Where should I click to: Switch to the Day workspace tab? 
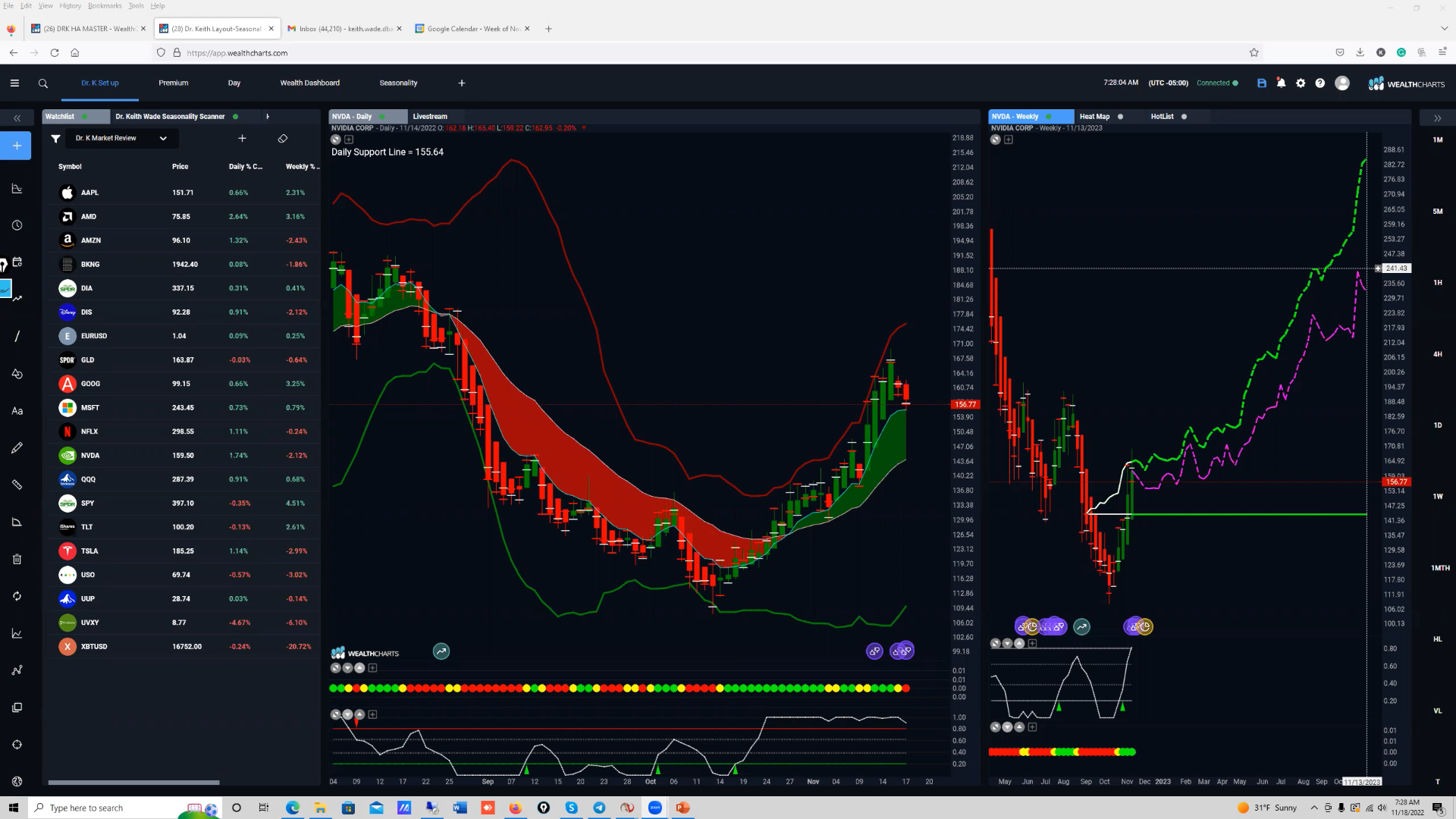click(x=234, y=83)
